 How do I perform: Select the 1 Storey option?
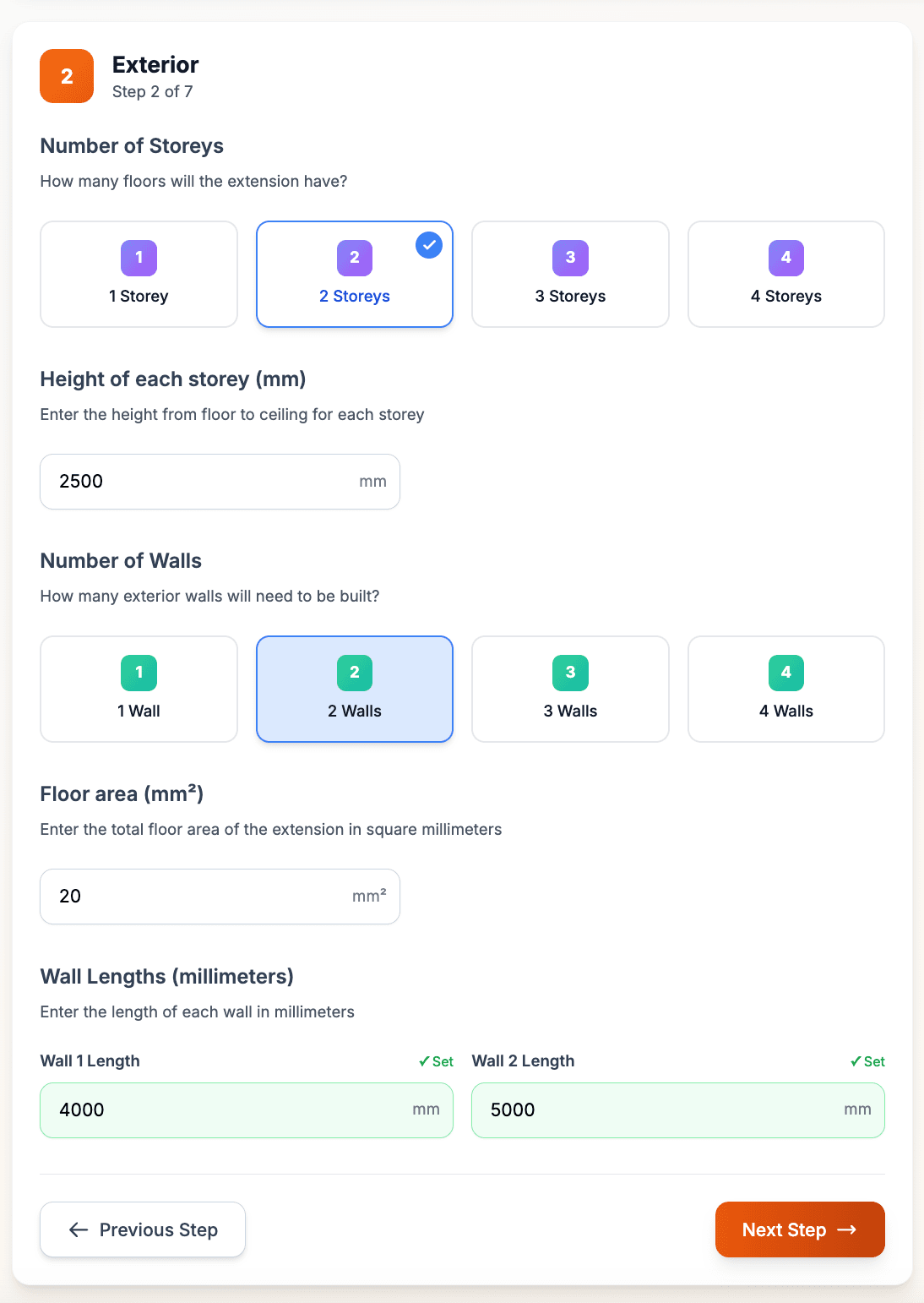(x=139, y=275)
